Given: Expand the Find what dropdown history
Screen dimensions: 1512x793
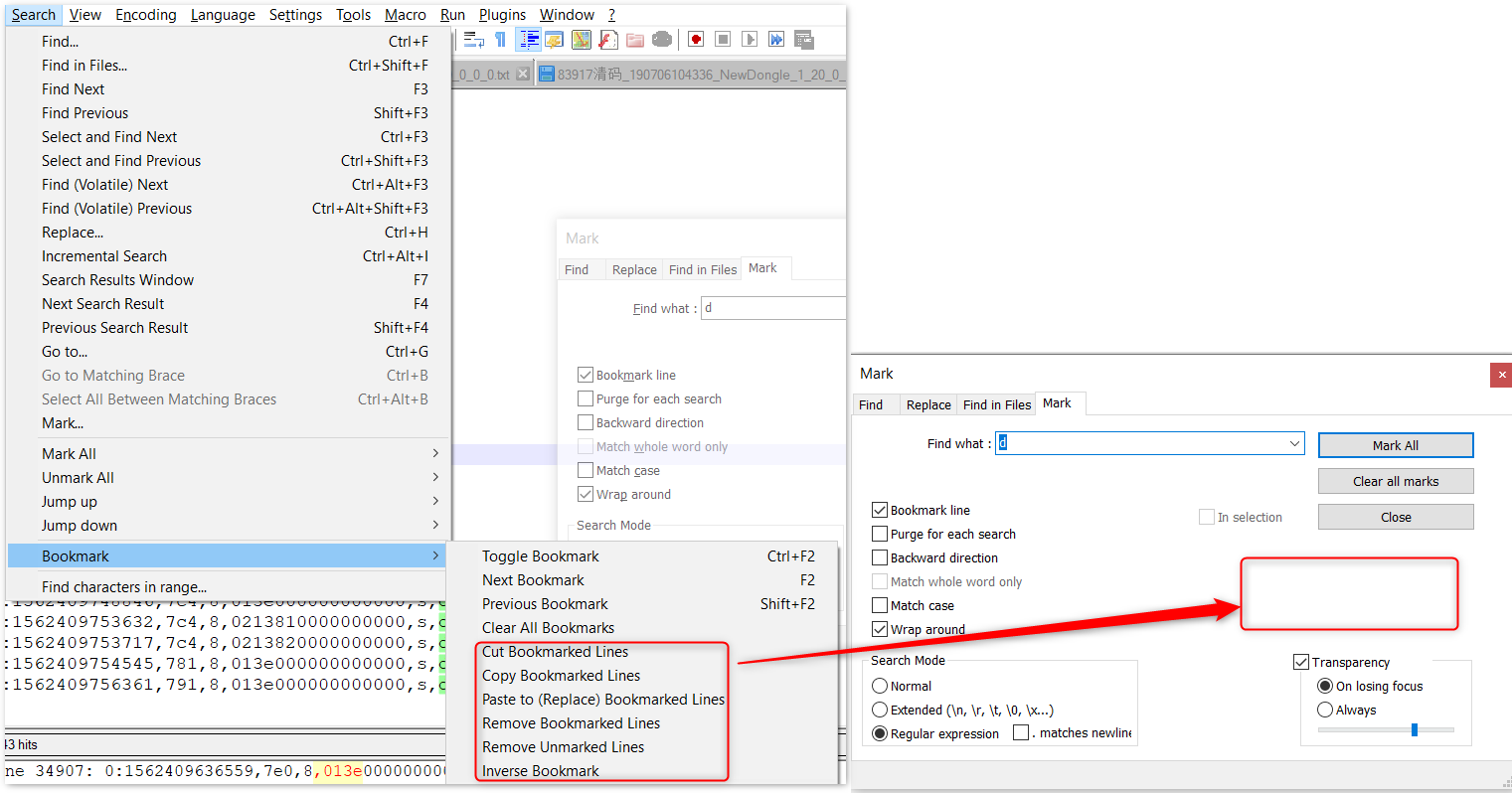Looking at the screenshot, I should tap(1294, 444).
